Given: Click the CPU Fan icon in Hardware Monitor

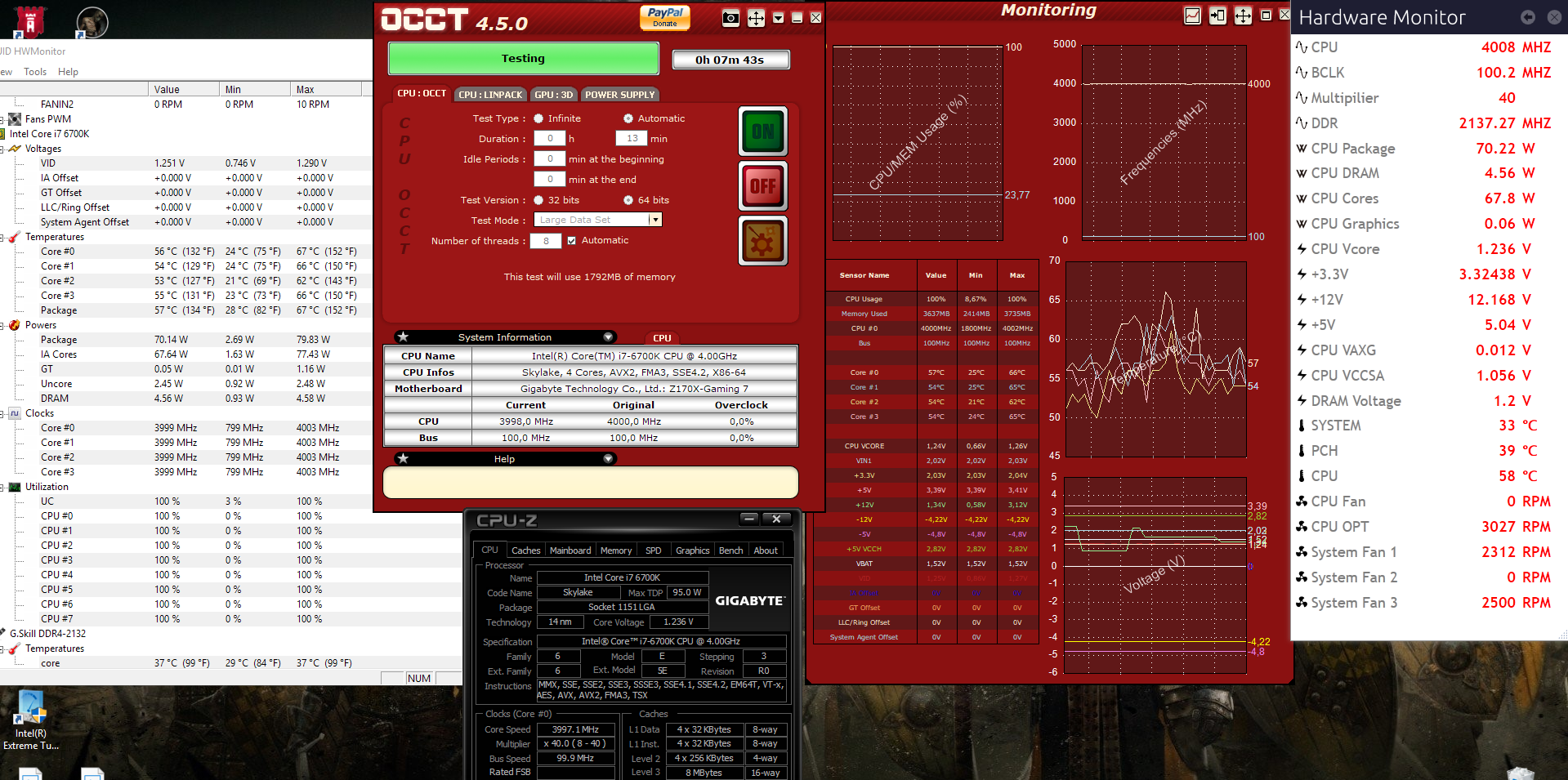Looking at the screenshot, I should tap(1302, 501).
